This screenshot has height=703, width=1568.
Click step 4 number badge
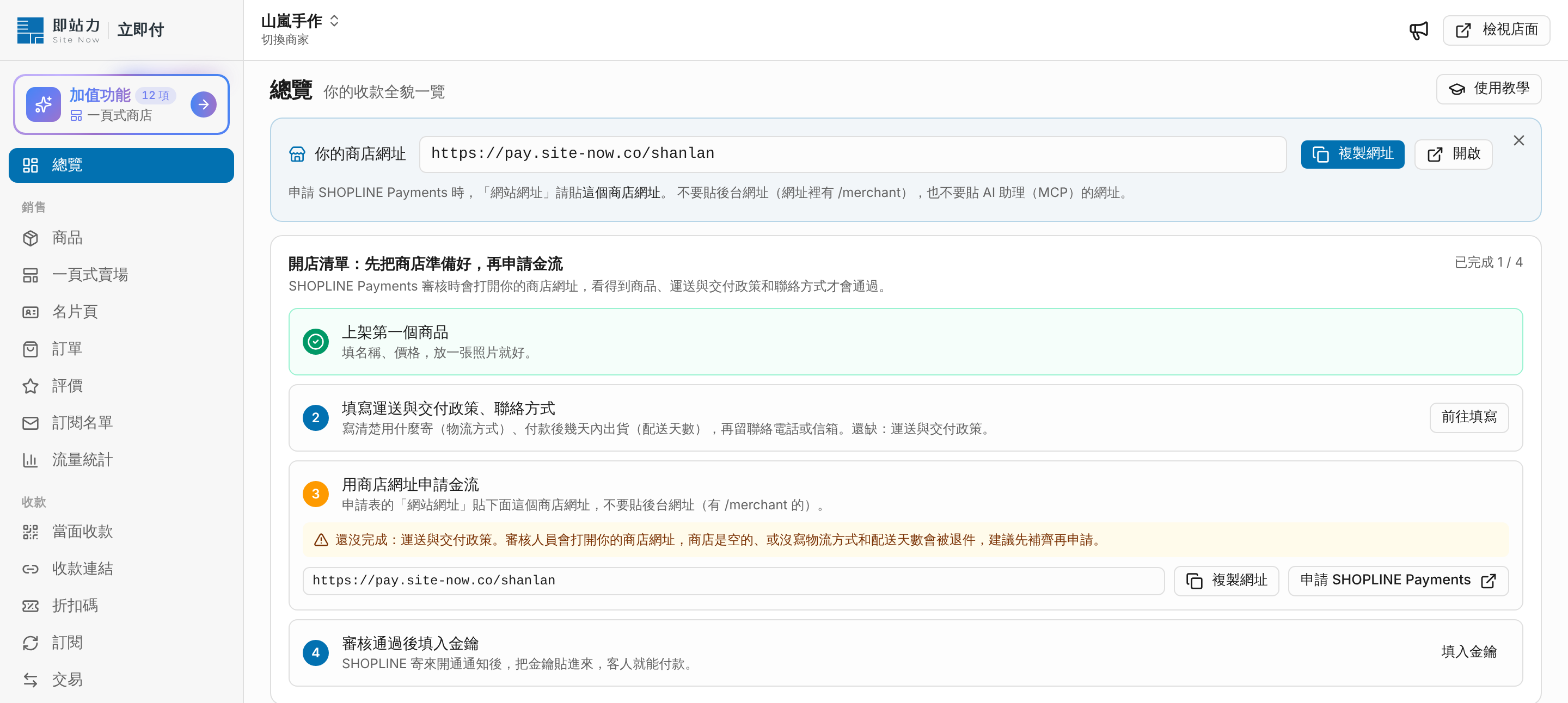click(315, 652)
